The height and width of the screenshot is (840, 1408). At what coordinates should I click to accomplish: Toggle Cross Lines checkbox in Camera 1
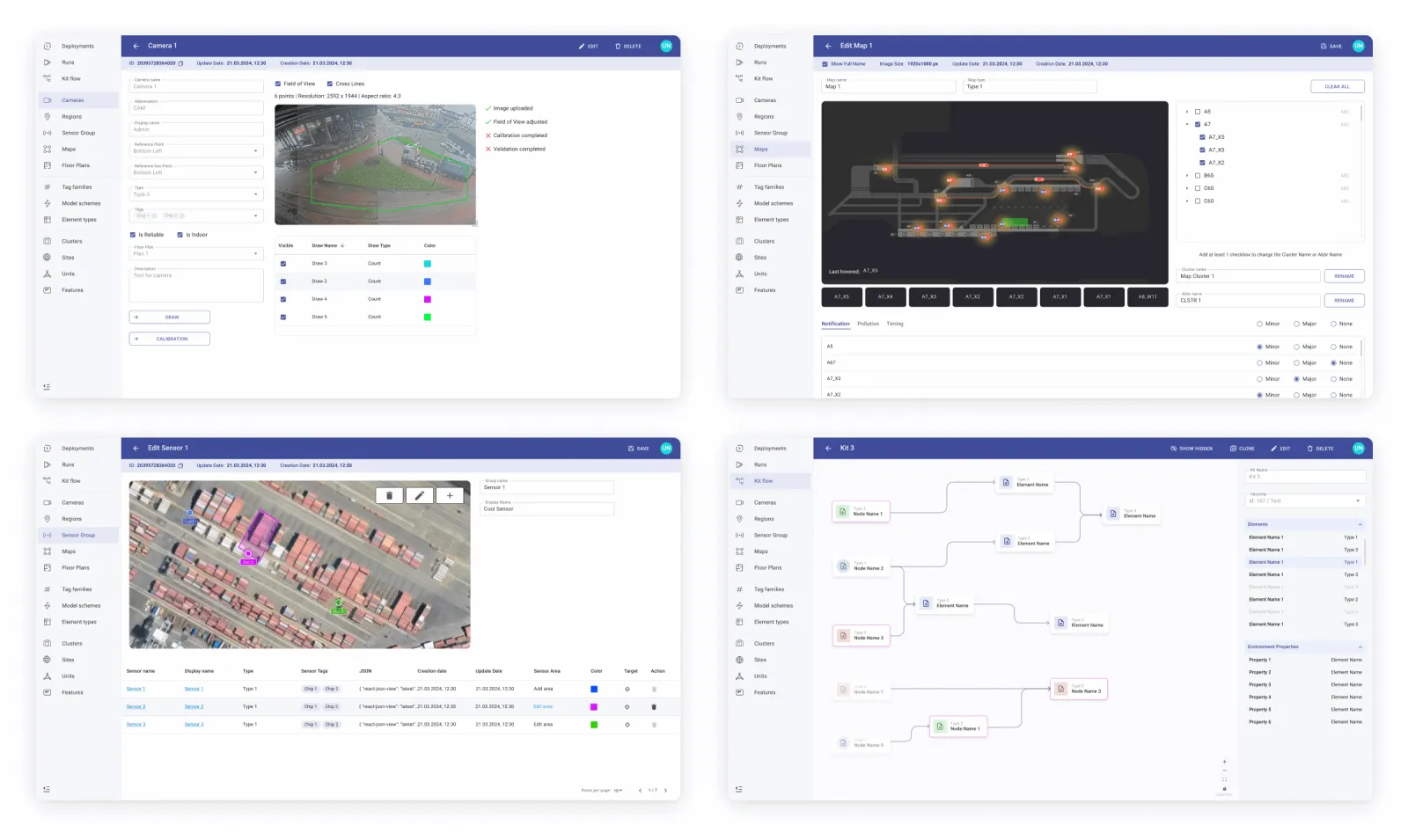coord(330,84)
